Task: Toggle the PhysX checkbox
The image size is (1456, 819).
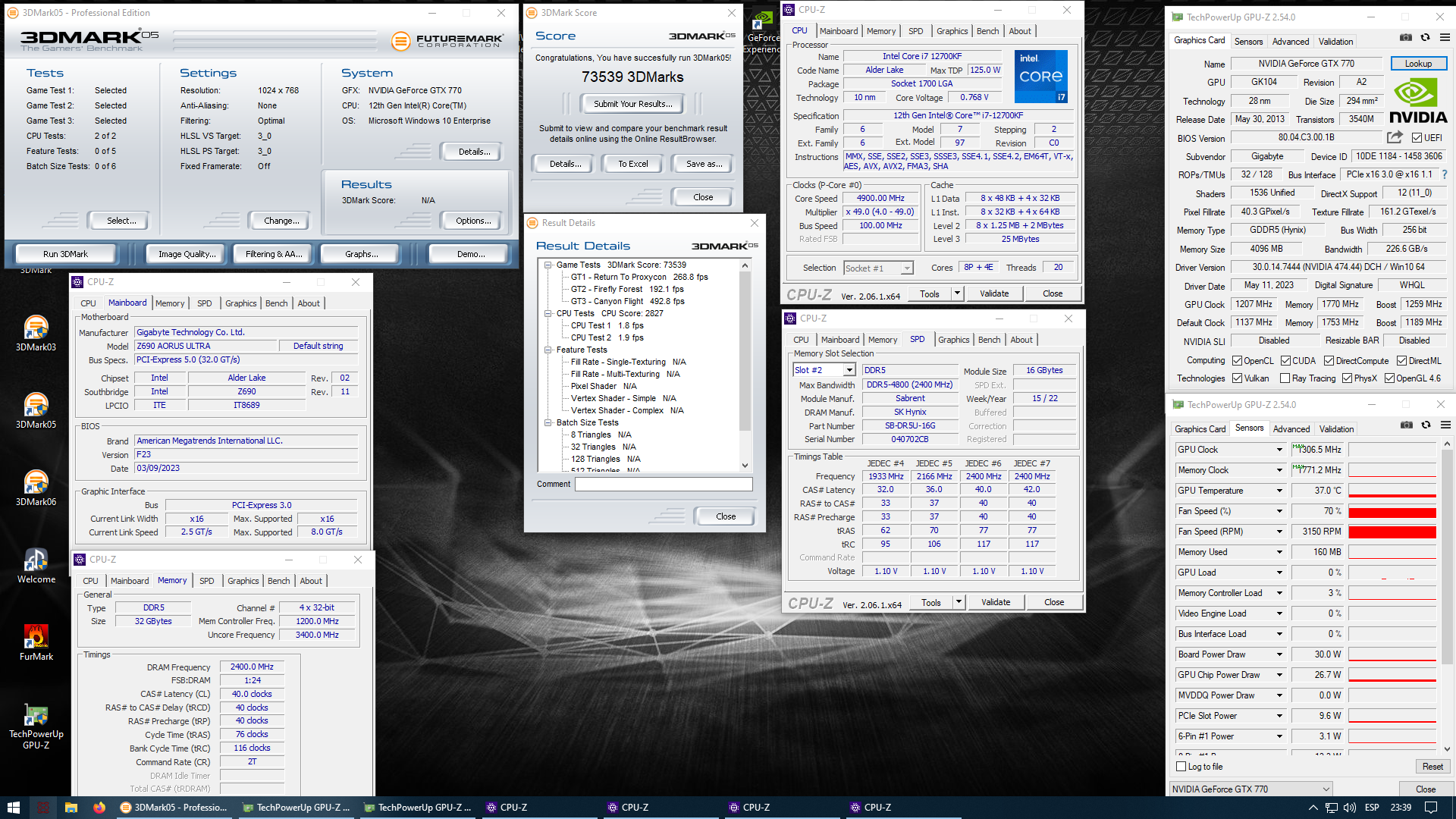Action: [1347, 378]
